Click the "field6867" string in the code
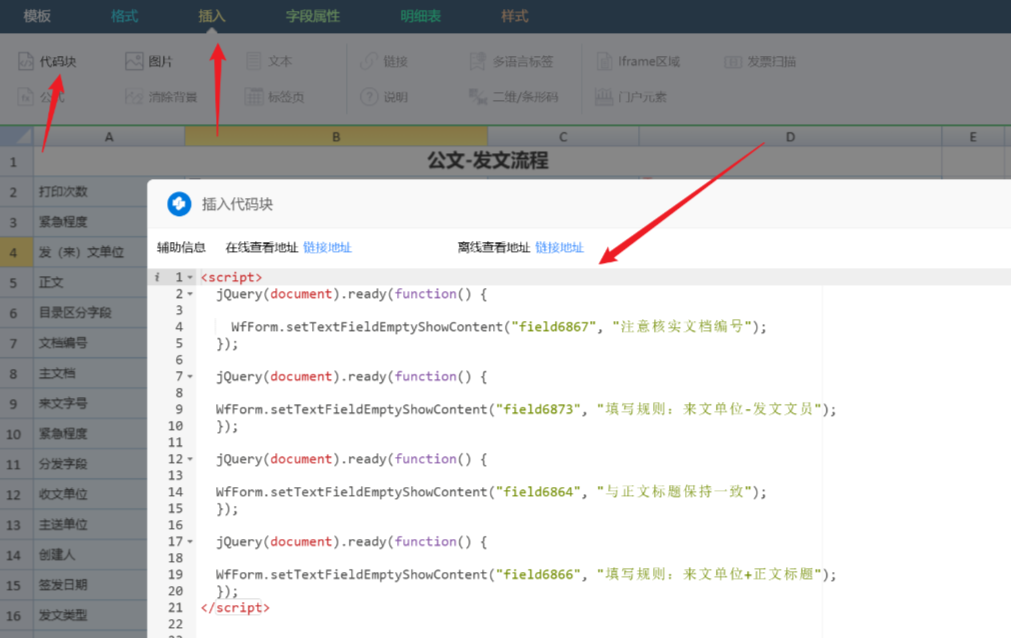Viewport: 1011px width, 638px height. pos(553,327)
